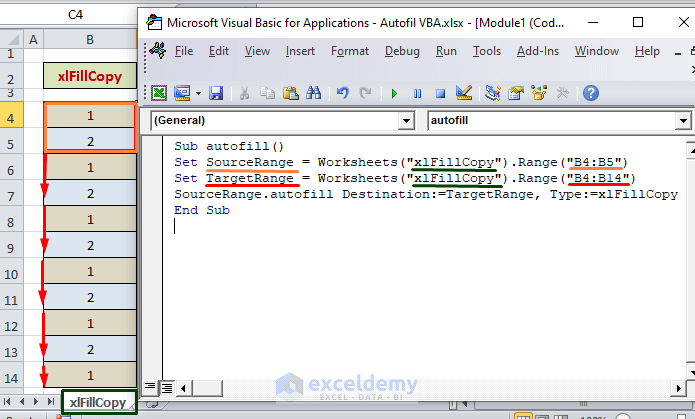Image resolution: width=695 pixels, height=419 pixels.
Task: Click the Save icon in the toolbar
Action: tap(215, 93)
